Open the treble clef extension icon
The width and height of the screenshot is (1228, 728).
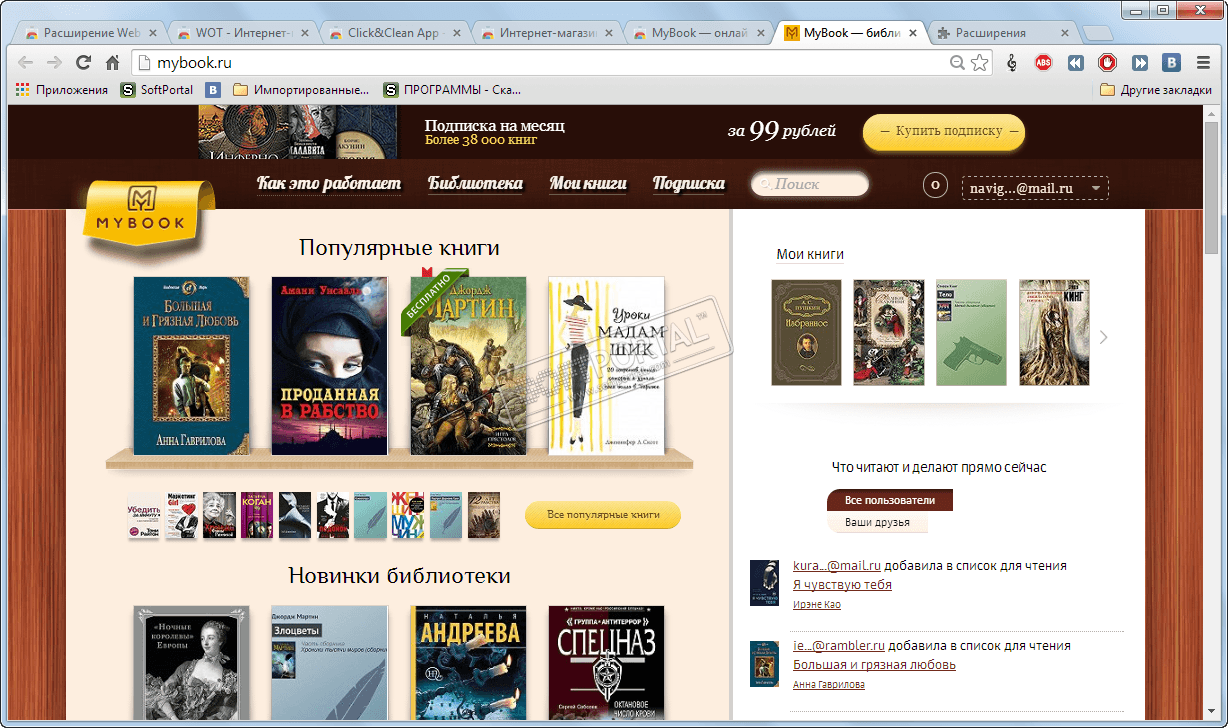coord(1012,63)
